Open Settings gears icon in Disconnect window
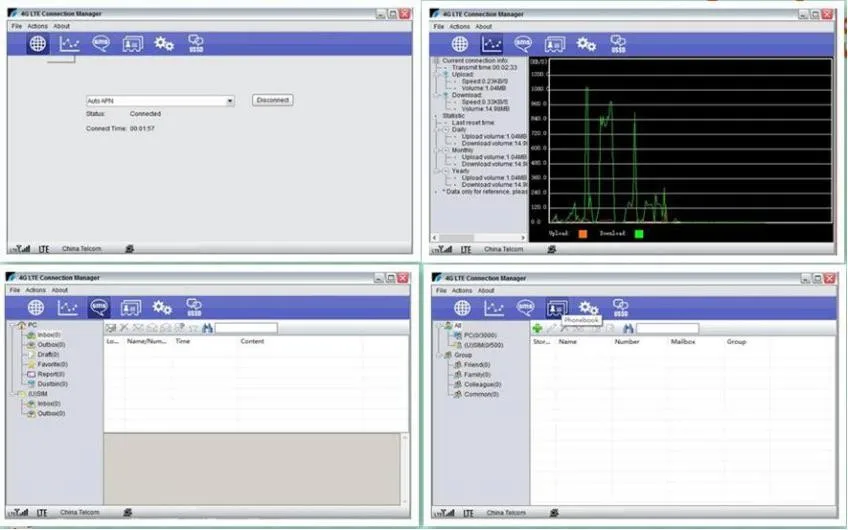This screenshot has width=848, height=530. (164, 43)
